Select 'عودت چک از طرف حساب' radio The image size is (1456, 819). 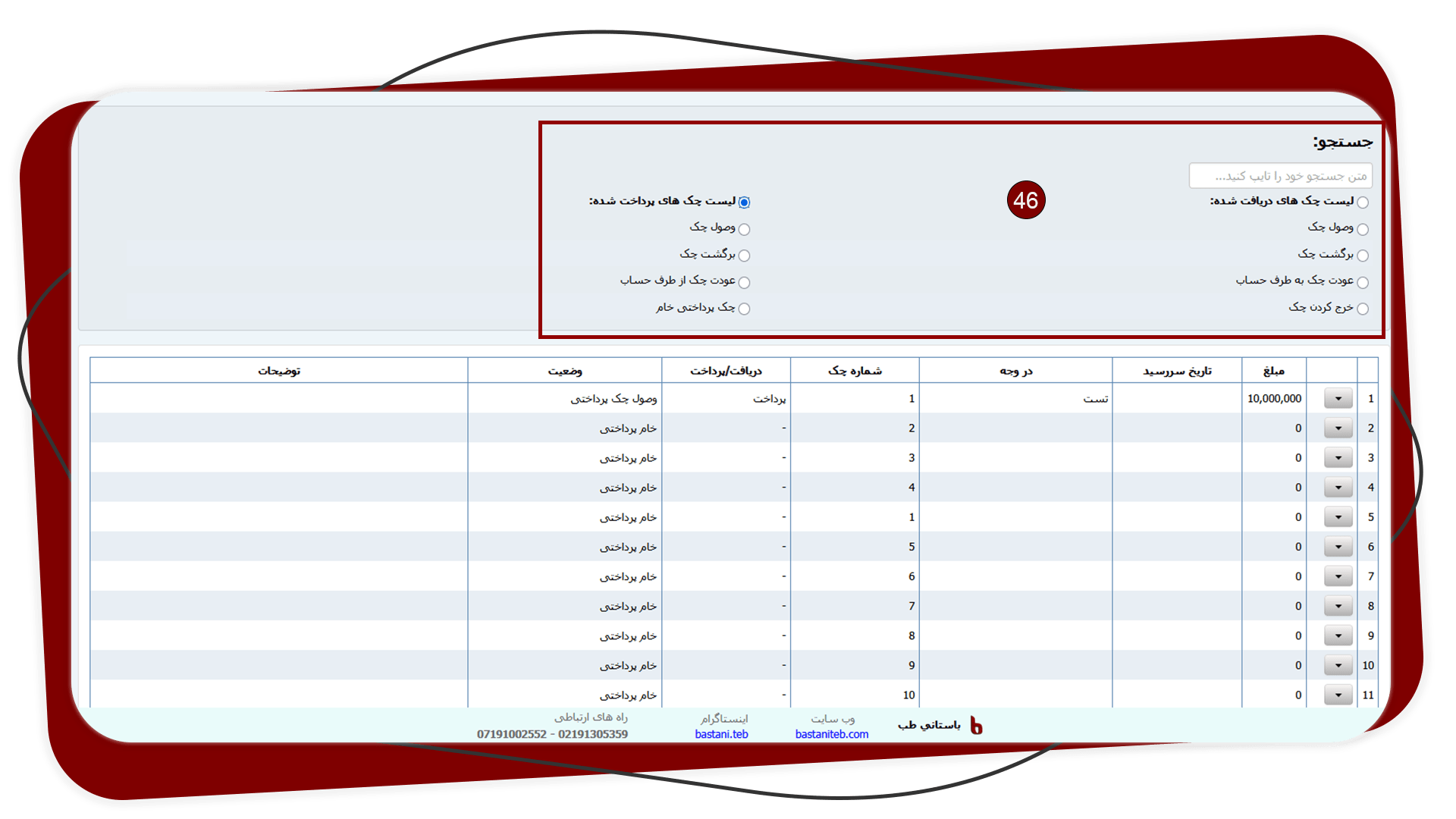tap(744, 282)
